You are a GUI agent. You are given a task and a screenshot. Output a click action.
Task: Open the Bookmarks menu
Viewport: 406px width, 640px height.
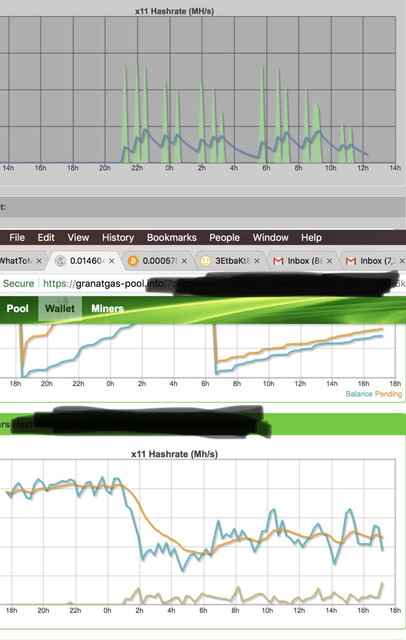click(x=172, y=238)
